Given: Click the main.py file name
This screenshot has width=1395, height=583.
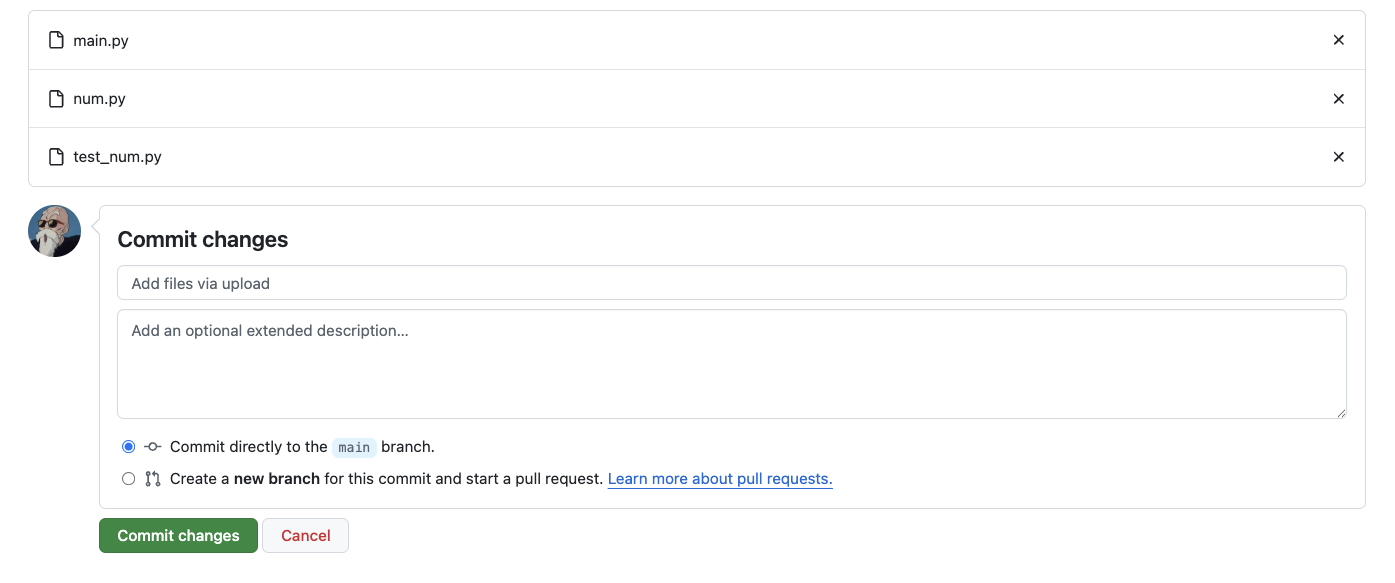Looking at the screenshot, I should 101,41.
